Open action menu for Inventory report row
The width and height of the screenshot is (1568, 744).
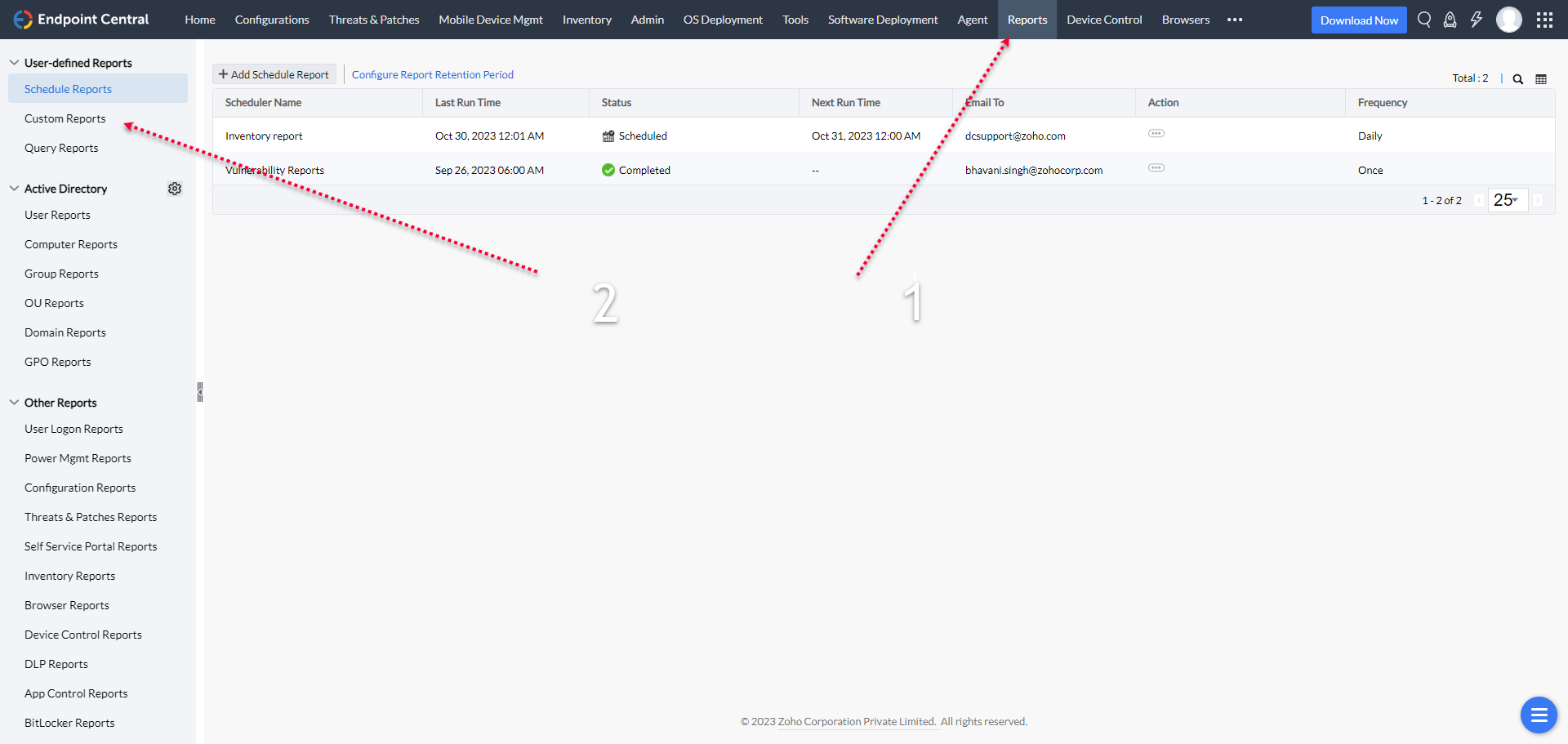tap(1156, 133)
